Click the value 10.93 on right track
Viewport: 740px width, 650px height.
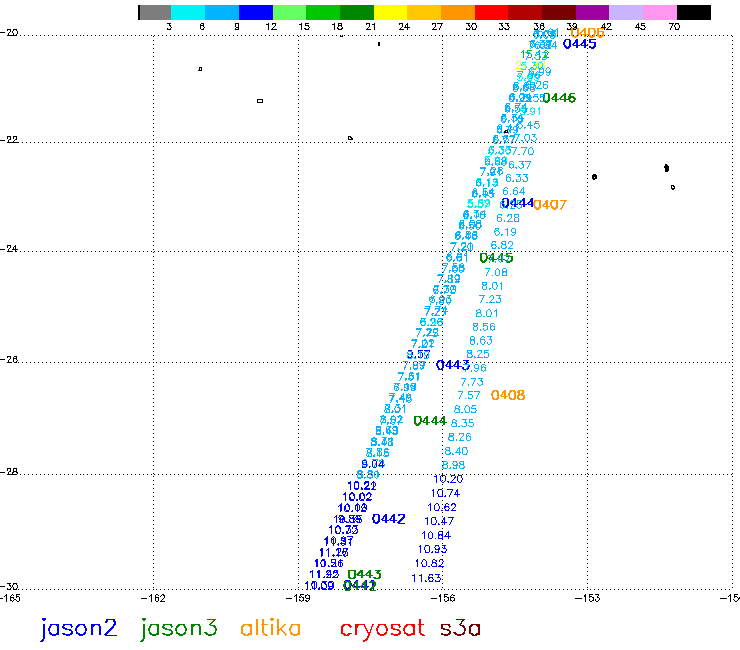[432, 549]
